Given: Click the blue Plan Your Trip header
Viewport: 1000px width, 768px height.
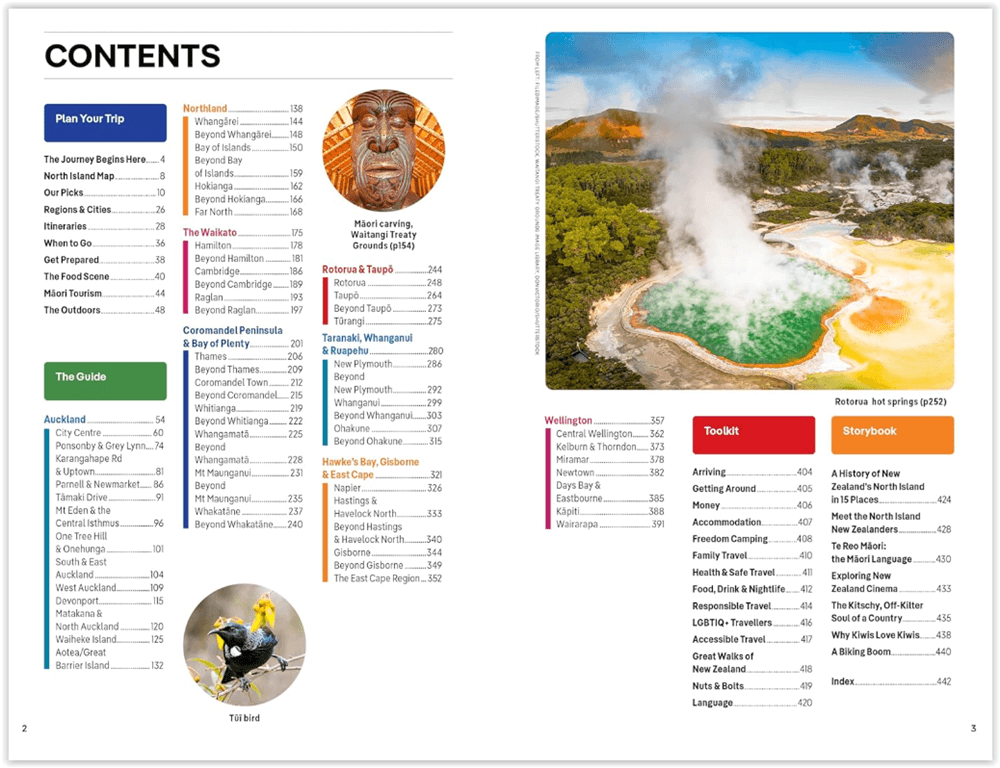Looking at the screenshot, I should tap(105, 122).
